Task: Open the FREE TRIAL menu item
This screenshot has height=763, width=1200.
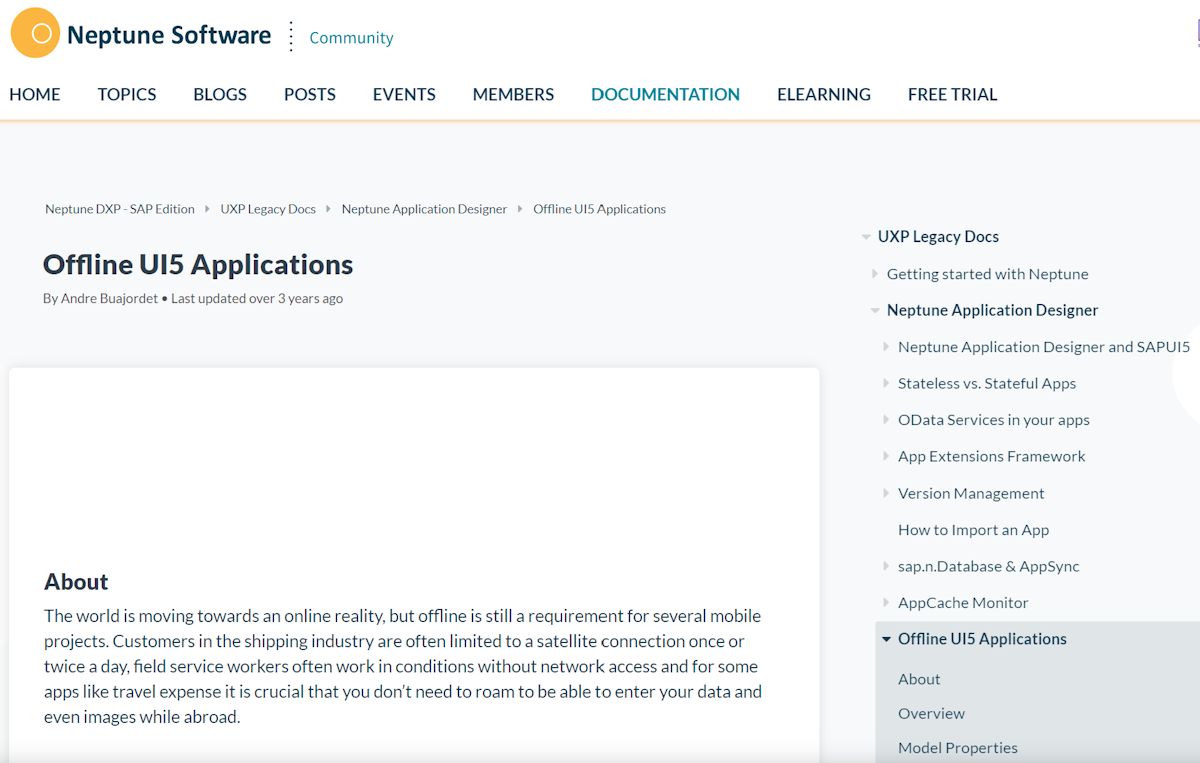Action: 952,94
